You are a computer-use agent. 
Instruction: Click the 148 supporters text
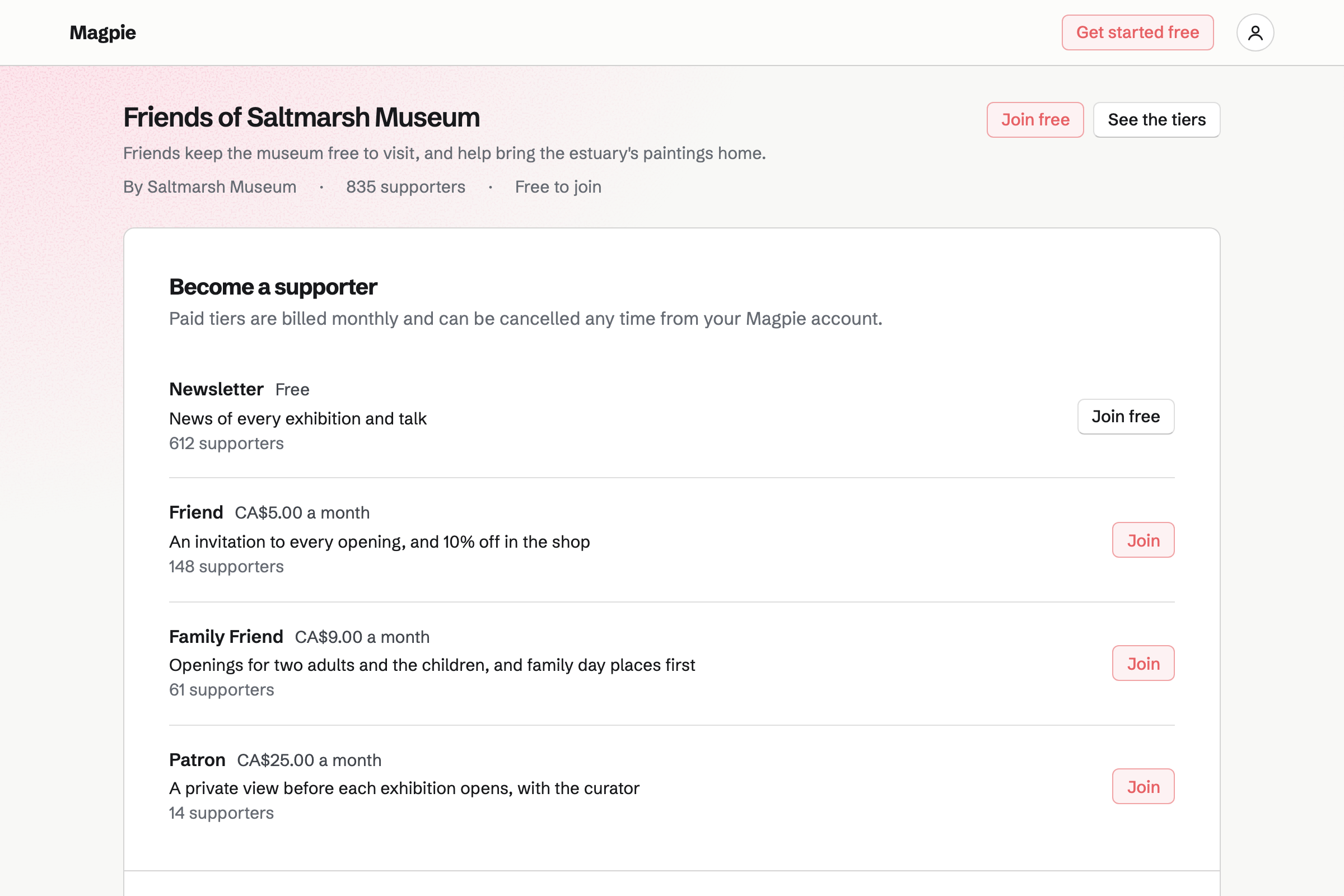[x=226, y=567]
